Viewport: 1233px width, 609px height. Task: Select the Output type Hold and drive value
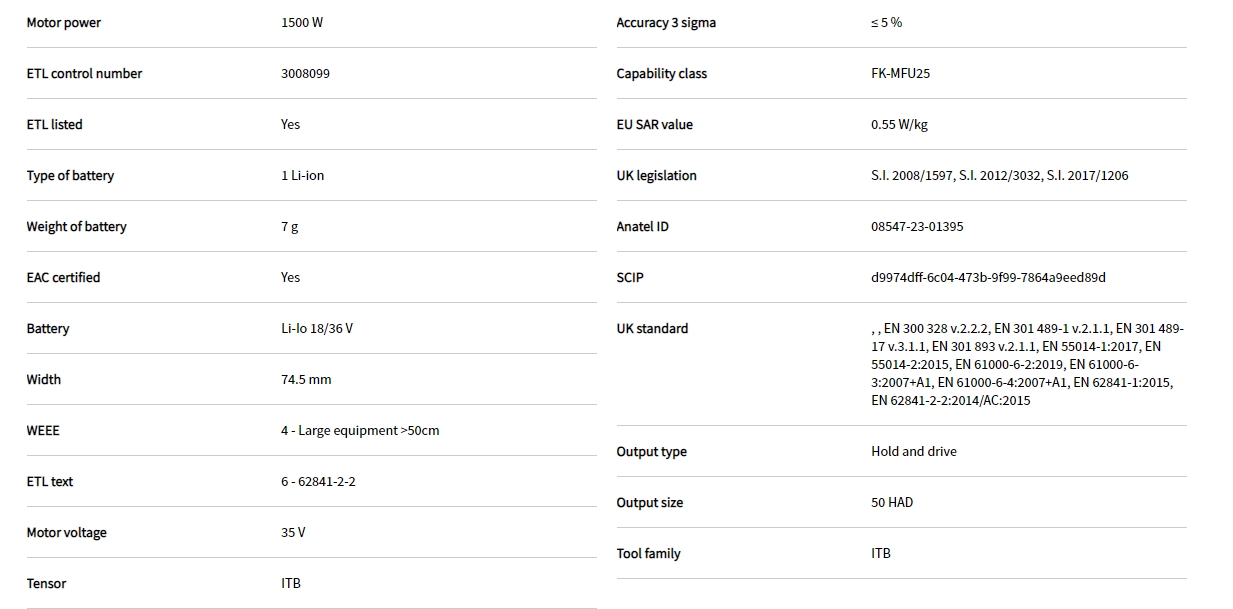(x=913, y=452)
